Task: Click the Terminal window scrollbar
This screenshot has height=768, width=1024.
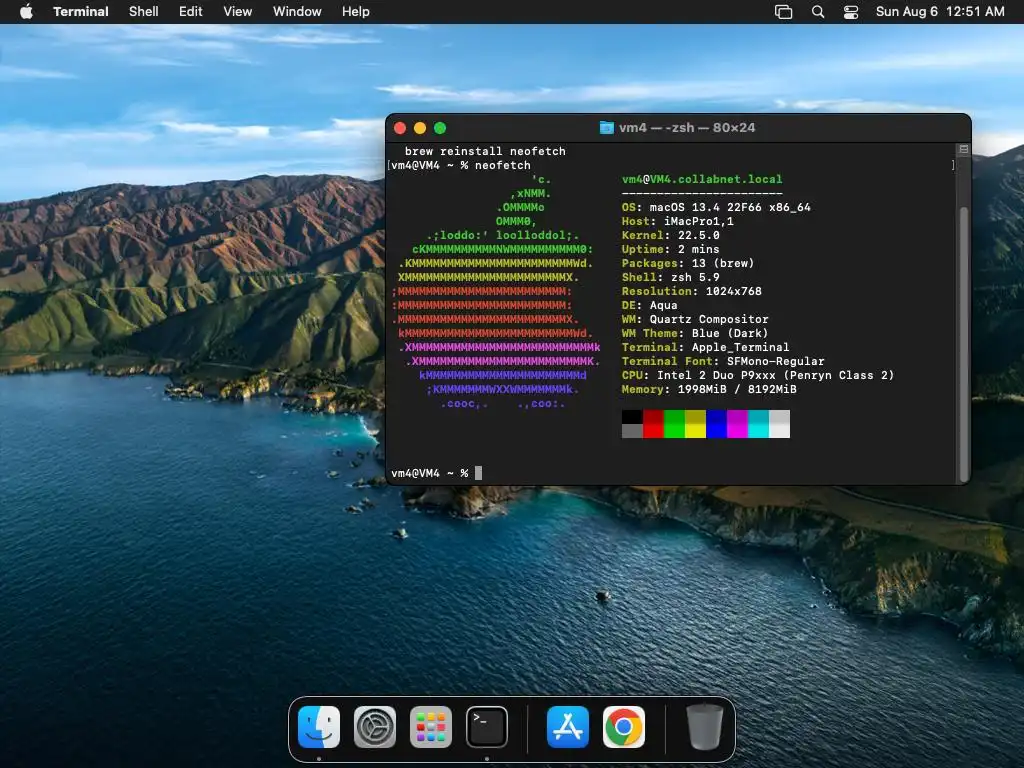Action: [x=963, y=344]
